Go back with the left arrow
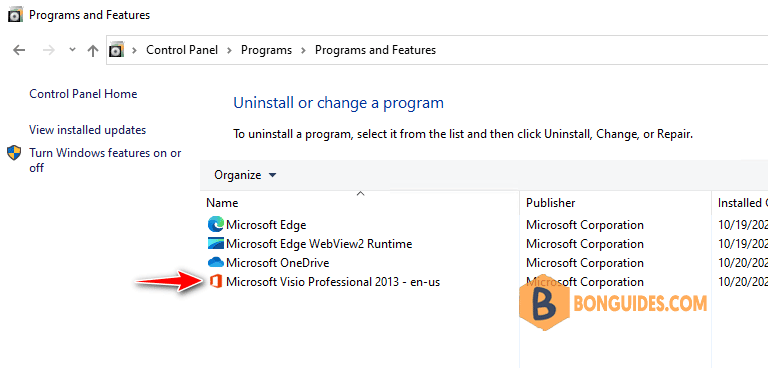The width and height of the screenshot is (768, 368). click(19, 50)
